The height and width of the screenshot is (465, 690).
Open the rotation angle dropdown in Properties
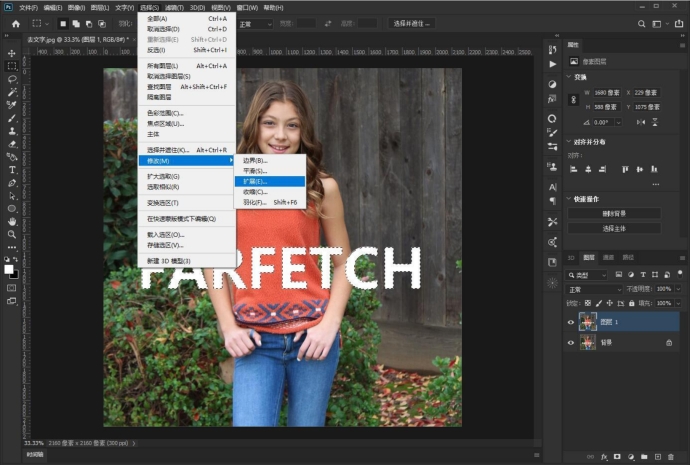pyautogui.click(x=618, y=122)
